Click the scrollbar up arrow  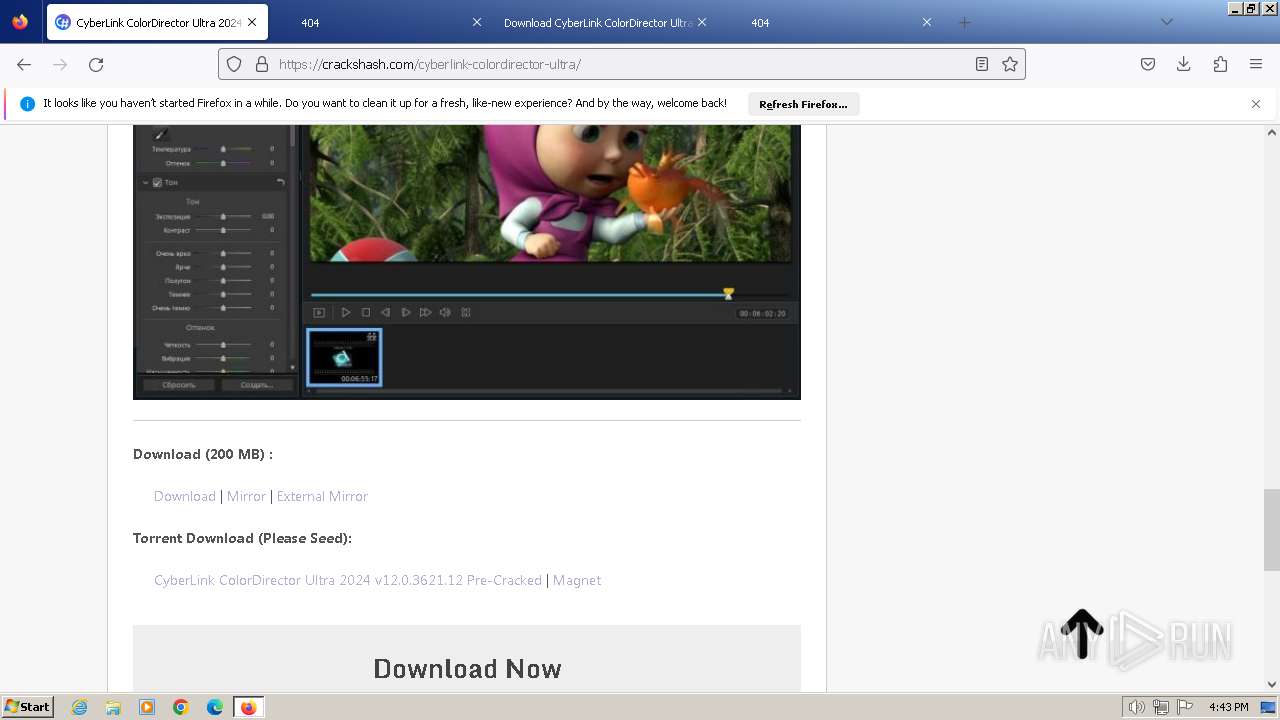point(1272,132)
